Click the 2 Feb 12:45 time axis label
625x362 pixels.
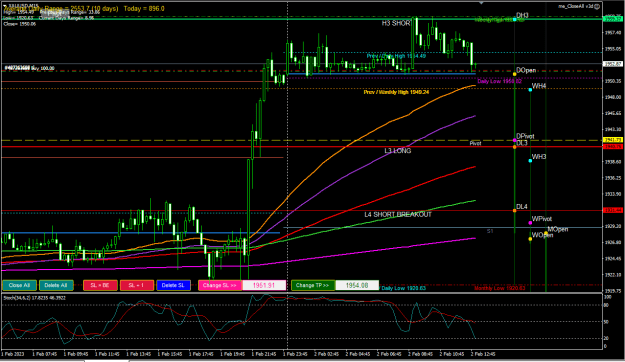tap(483, 354)
